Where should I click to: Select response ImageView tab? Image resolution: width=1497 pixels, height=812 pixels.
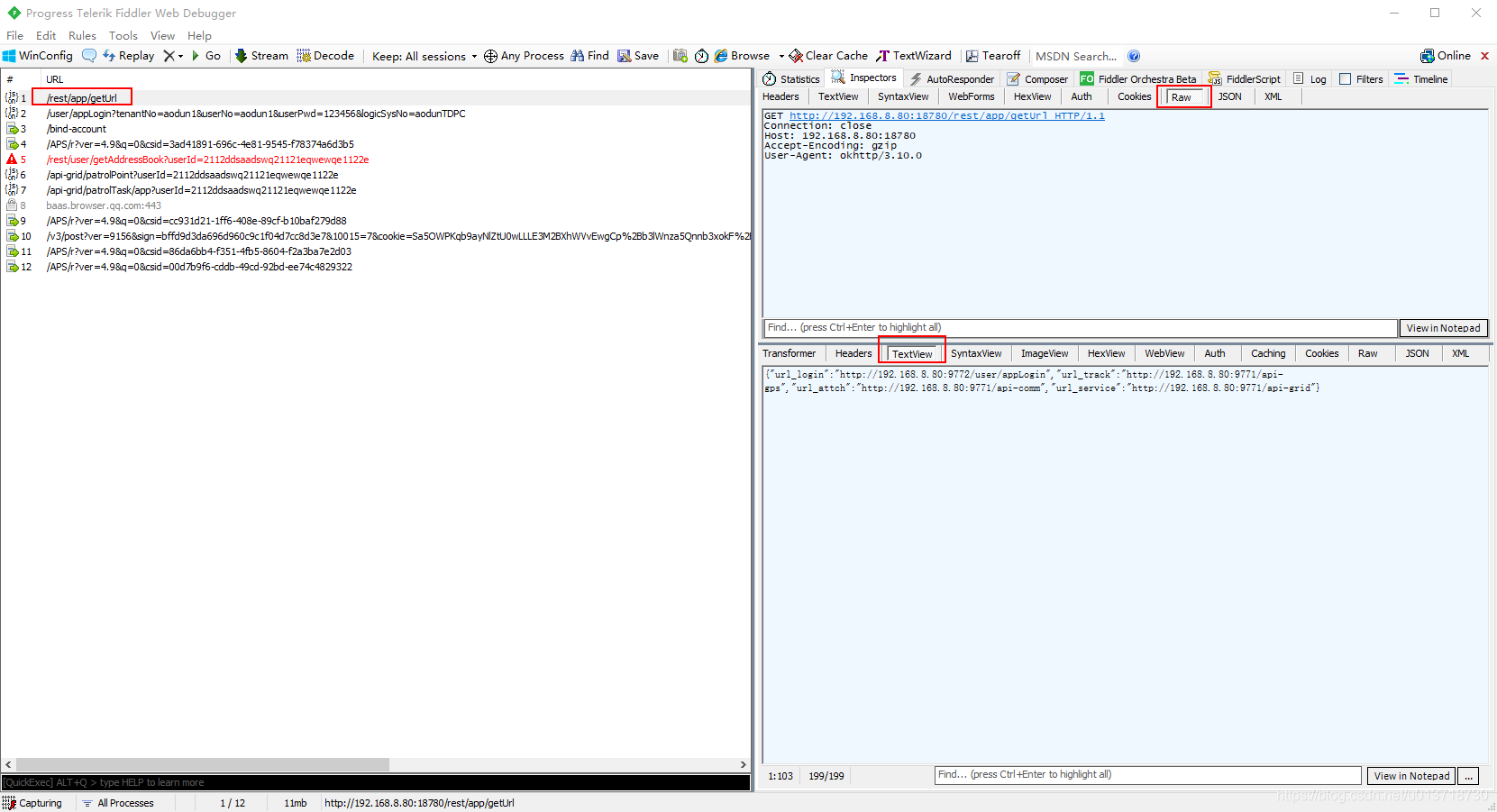(1045, 354)
